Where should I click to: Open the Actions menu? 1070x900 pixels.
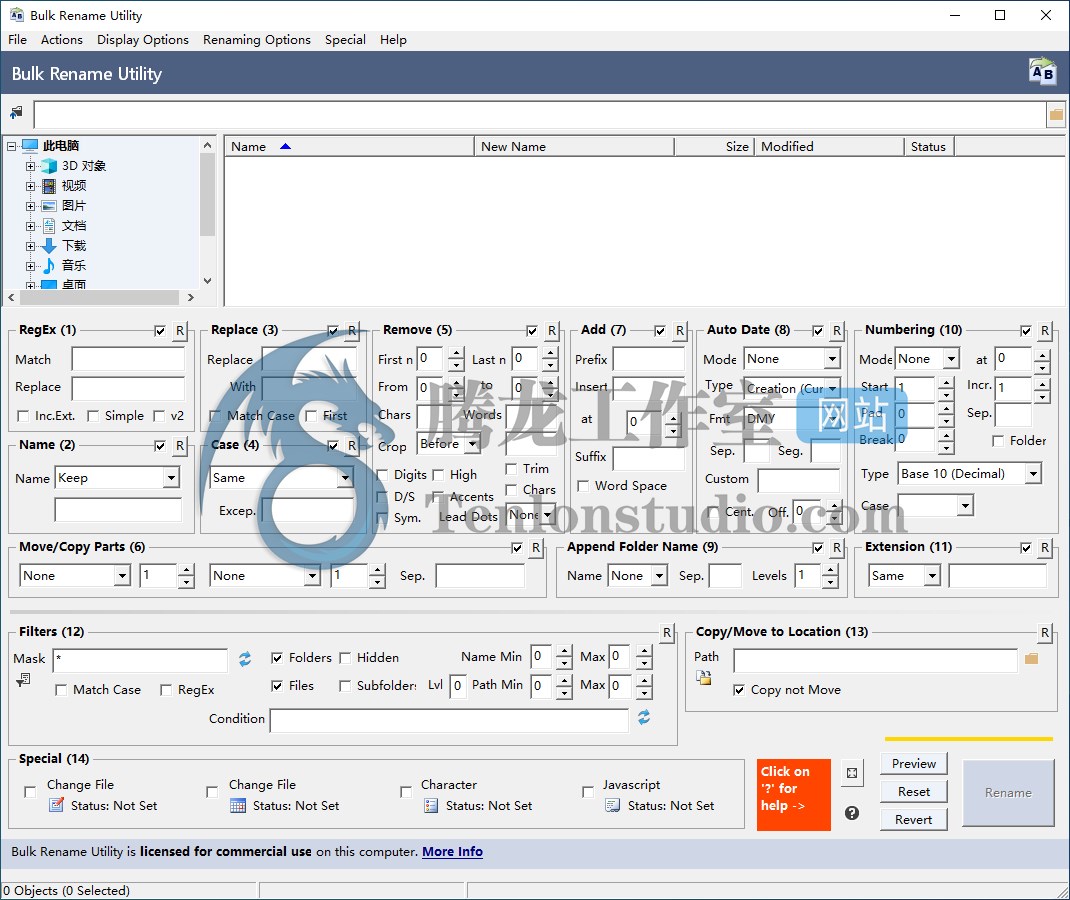pyautogui.click(x=61, y=40)
